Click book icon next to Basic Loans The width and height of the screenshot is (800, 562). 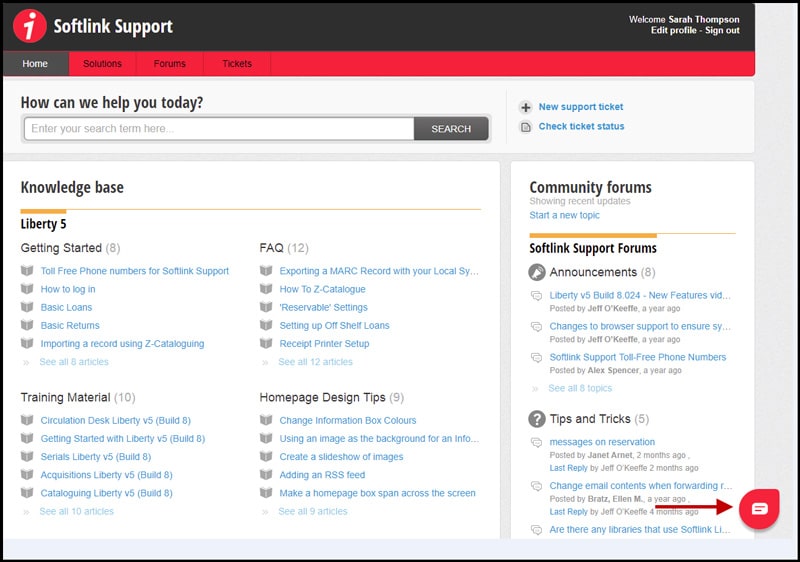(27, 307)
